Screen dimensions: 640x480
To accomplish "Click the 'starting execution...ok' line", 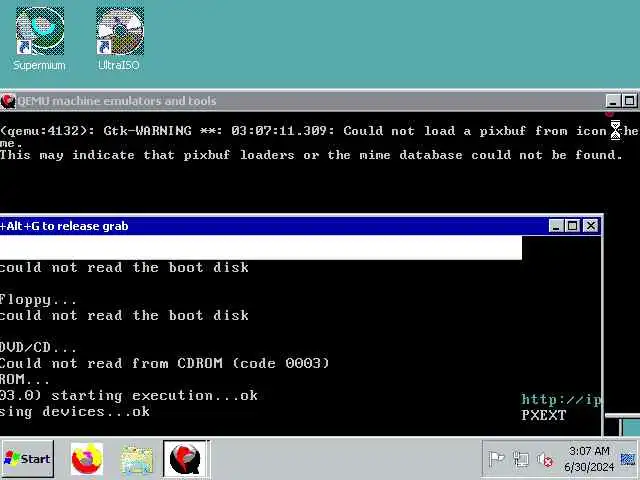I will coord(129,395).
